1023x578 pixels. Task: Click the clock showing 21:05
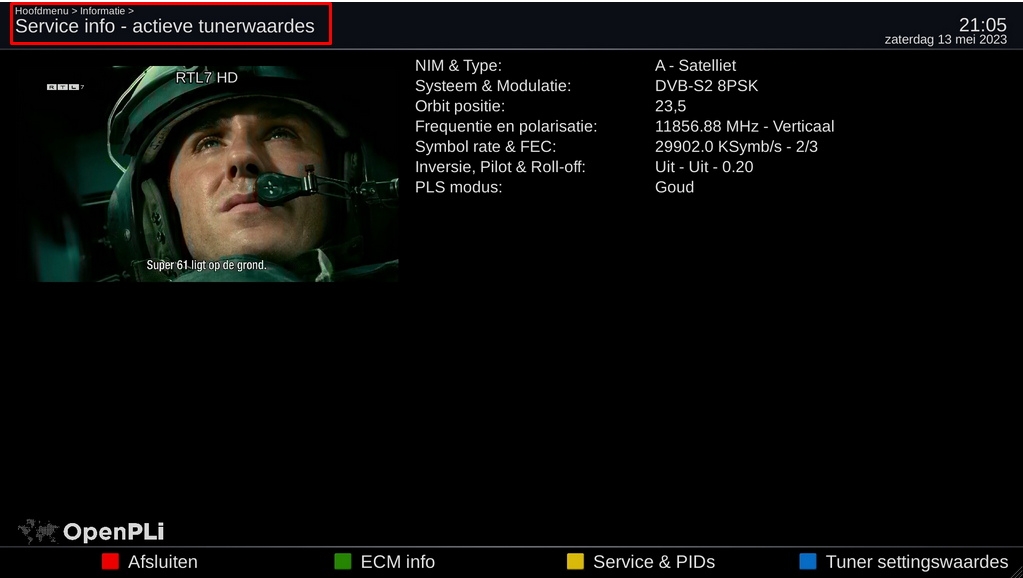click(x=983, y=25)
